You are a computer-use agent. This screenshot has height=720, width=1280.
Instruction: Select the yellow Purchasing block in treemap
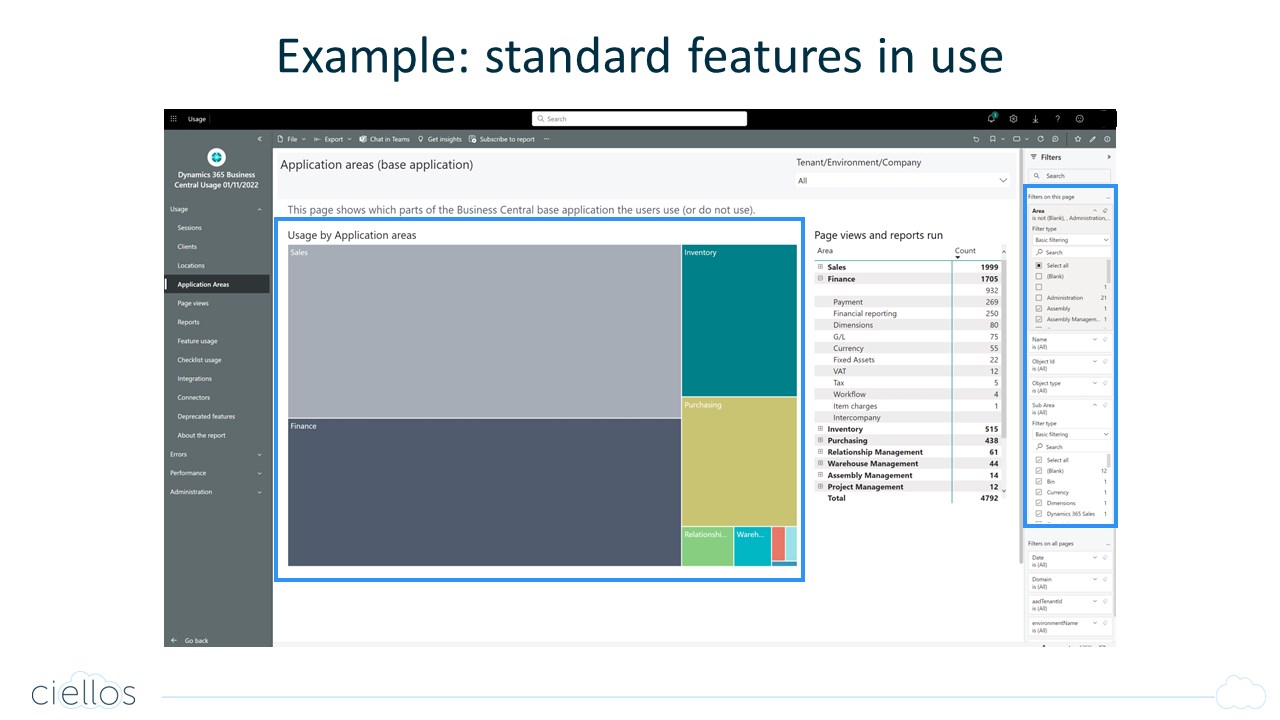[x=739, y=461]
